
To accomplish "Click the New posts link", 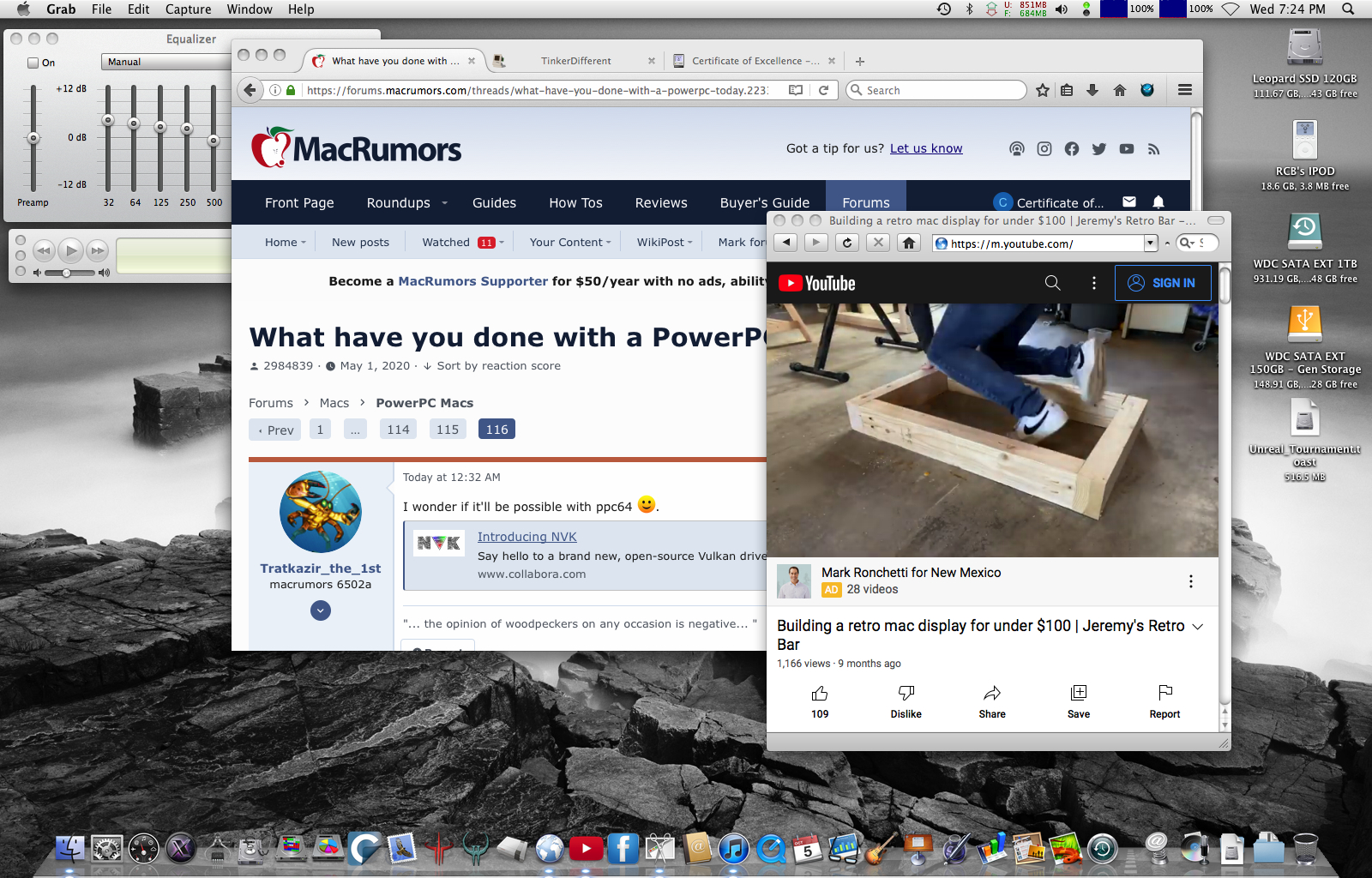I will 360,243.
